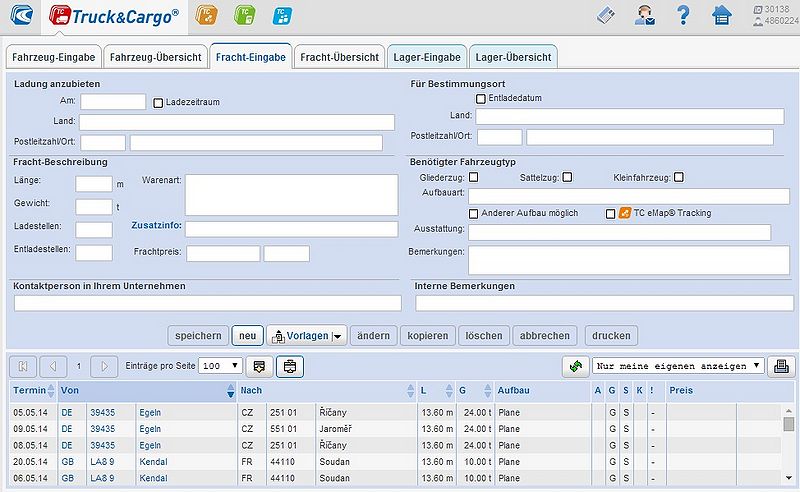This screenshot has height=492, width=800.
Task: Click the Zusatzinfo link label
Action: pos(157,225)
